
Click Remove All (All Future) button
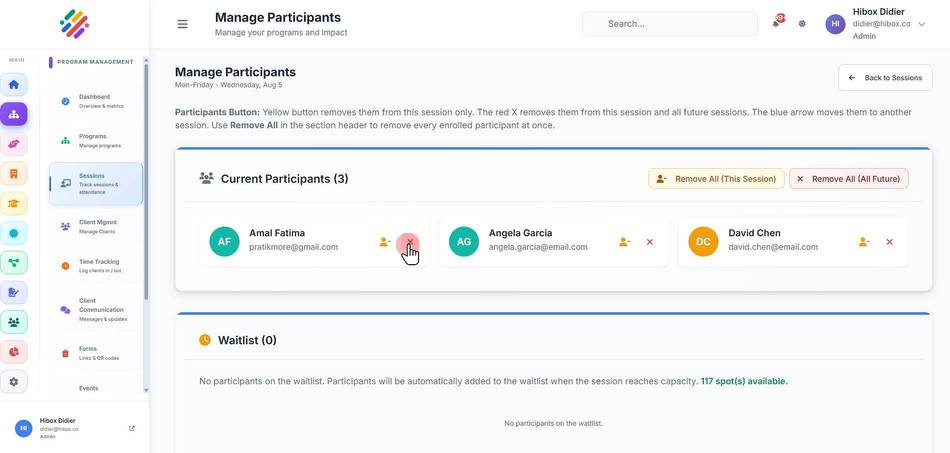point(849,179)
